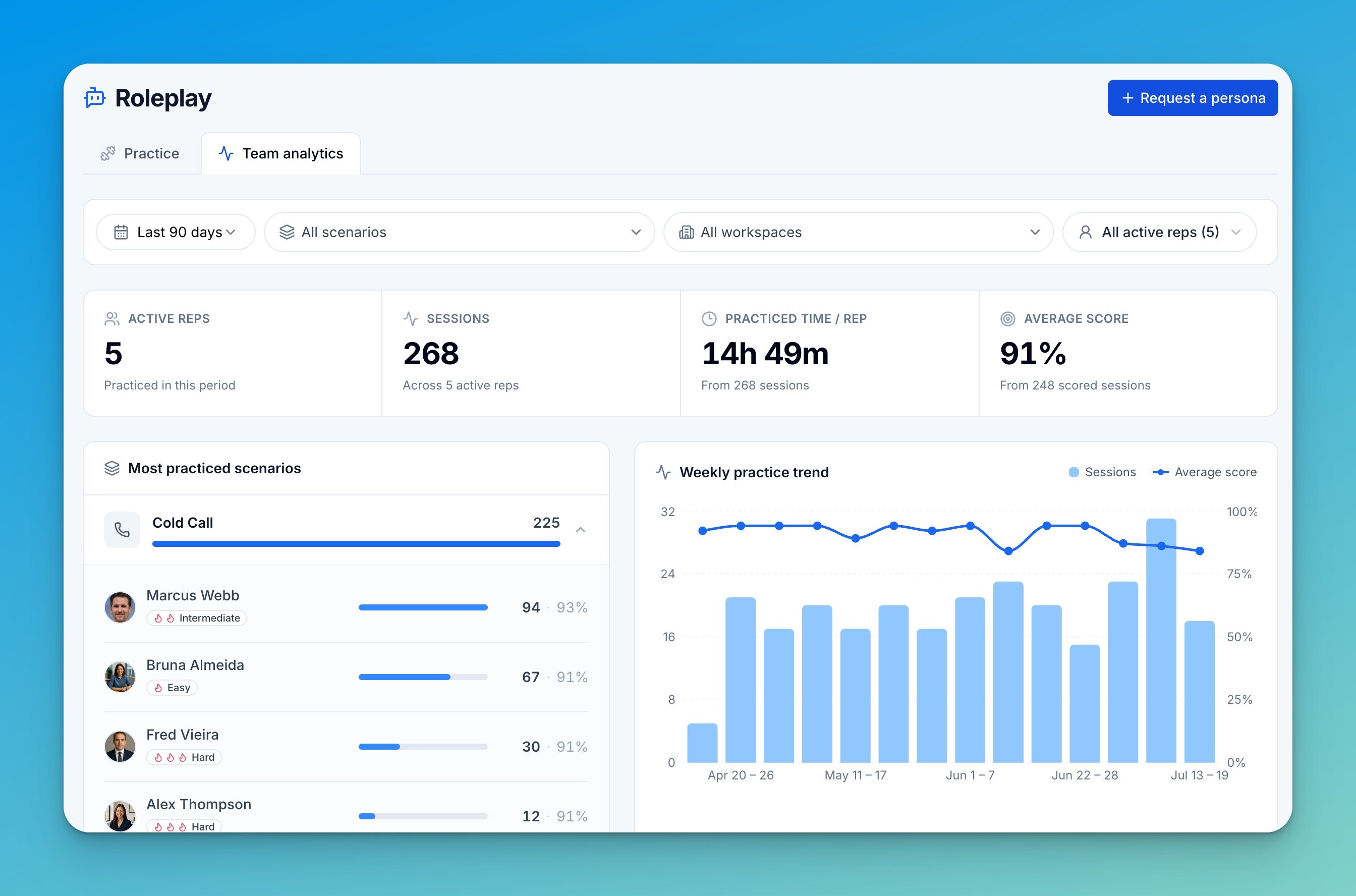Click the clock icon beside Practiced Time
This screenshot has width=1356, height=896.
click(x=709, y=319)
